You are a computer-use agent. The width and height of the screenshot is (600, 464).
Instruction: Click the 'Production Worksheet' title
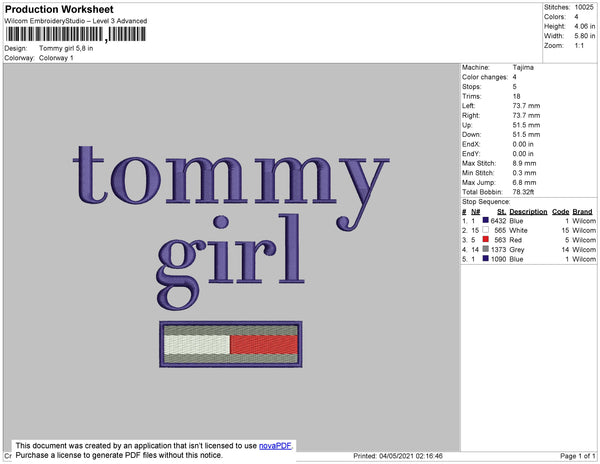(59, 9)
